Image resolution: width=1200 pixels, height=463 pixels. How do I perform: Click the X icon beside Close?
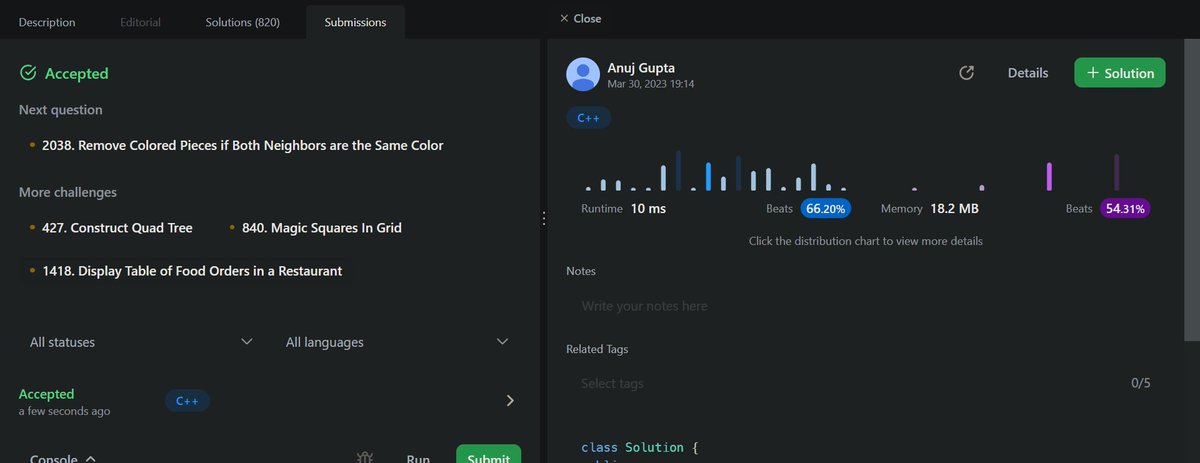(x=564, y=18)
